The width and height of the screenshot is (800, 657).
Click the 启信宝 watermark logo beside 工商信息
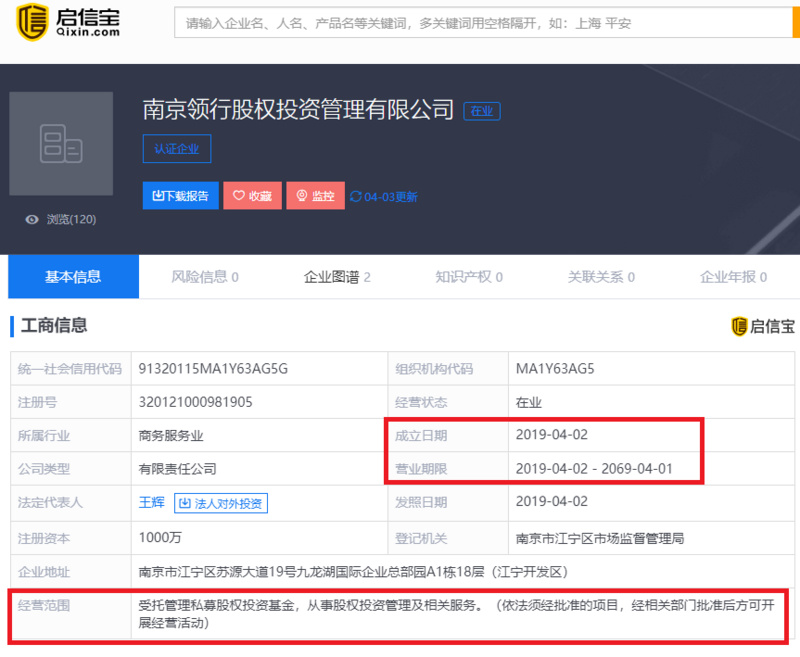[763, 326]
